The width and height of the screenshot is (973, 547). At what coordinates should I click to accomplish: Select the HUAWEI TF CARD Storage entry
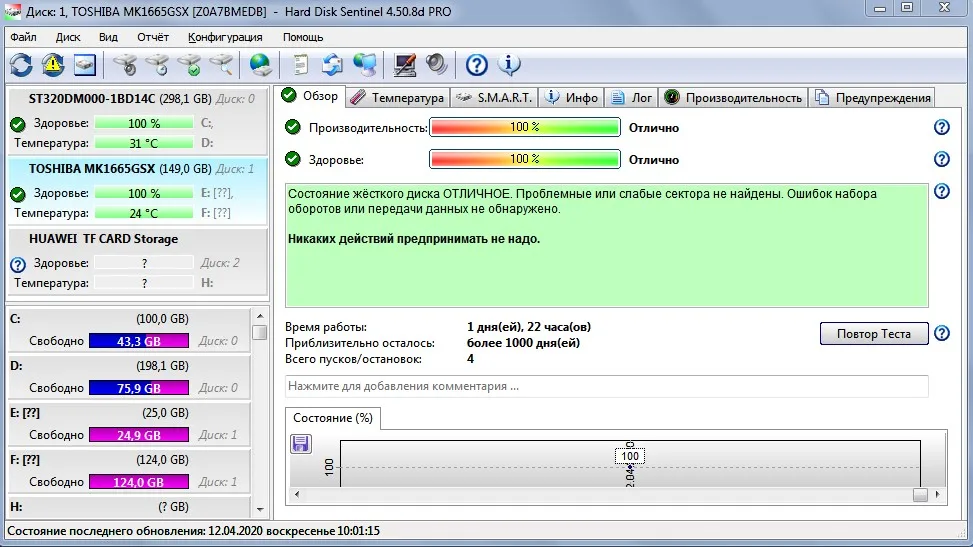coord(137,261)
